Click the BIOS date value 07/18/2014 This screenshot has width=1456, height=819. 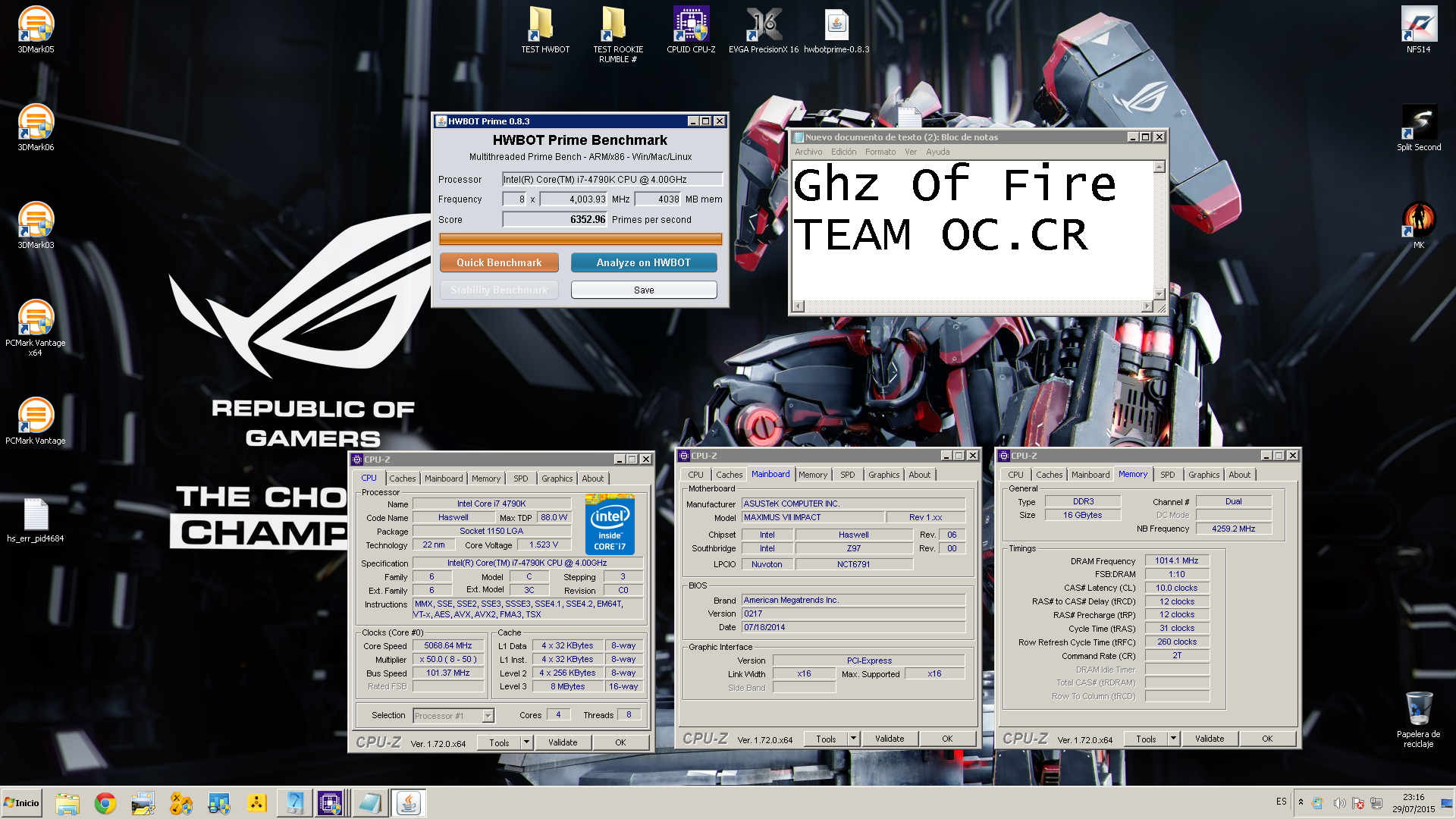(x=853, y=627)
